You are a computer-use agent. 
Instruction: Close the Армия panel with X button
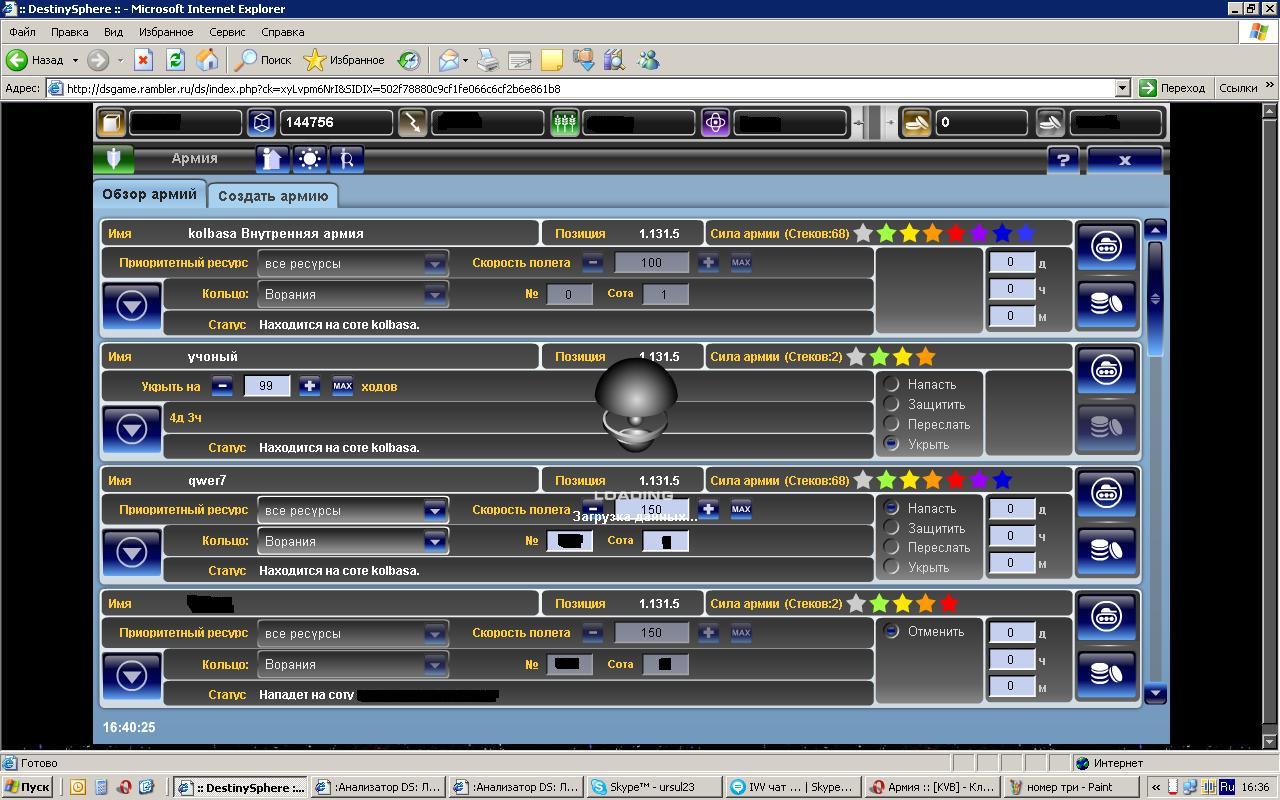[1124, 160]
